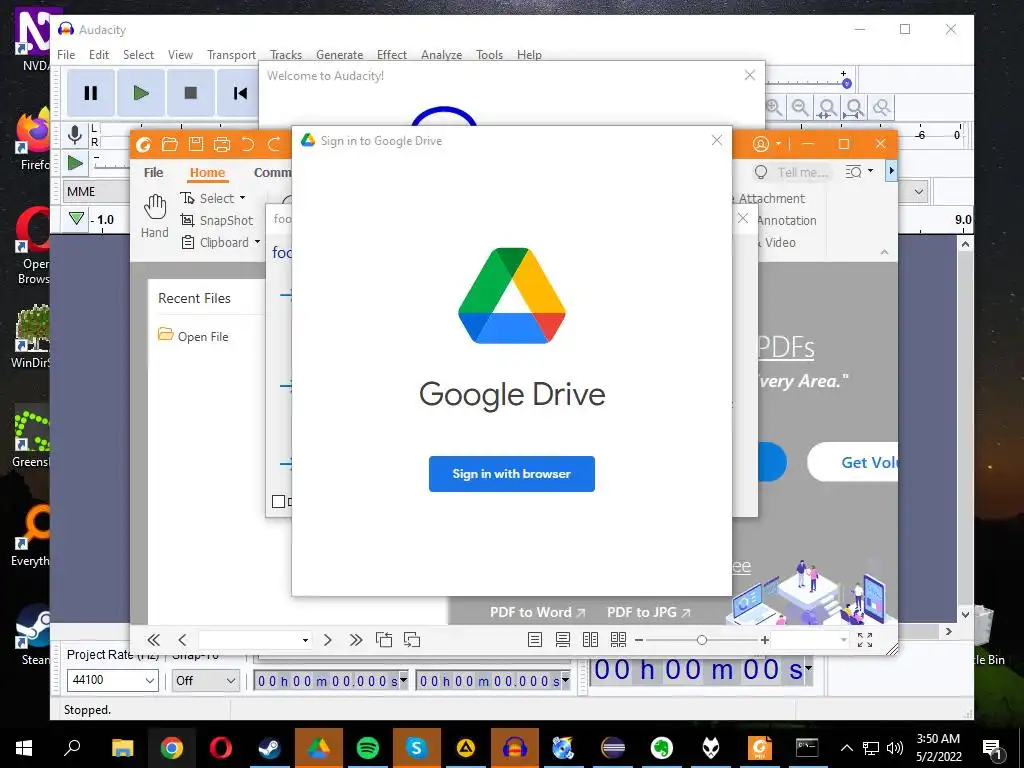Fit project to width in Audacity
This screenshot has width=1024, height=768.
854,107
